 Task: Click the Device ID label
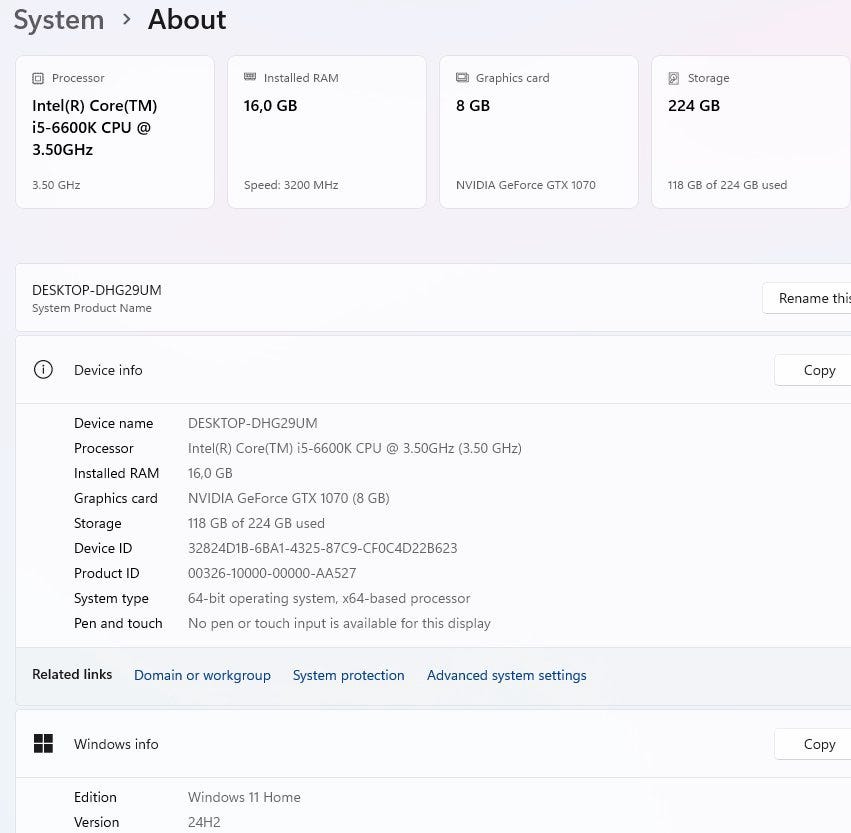103,548
